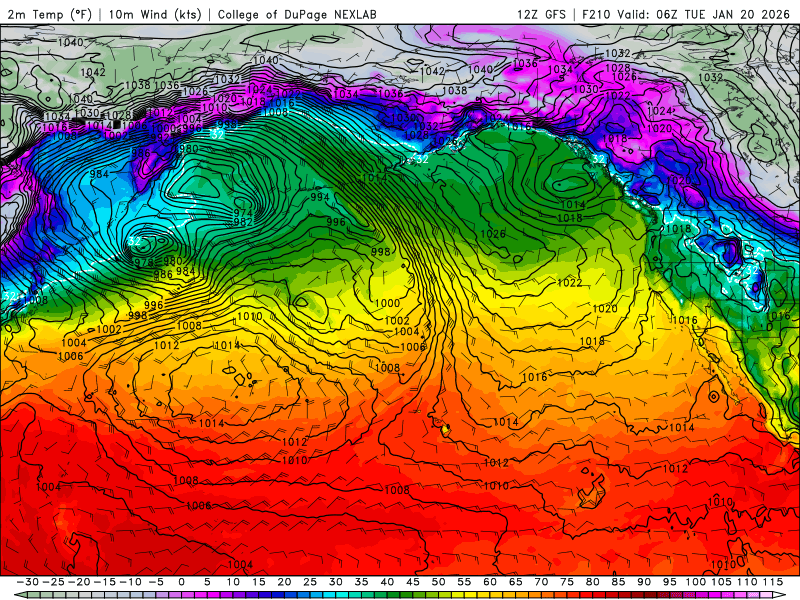Screen dimensions: 800x600
Task: Click the 50 temperature scale label
Action: [x=438, y=582]
